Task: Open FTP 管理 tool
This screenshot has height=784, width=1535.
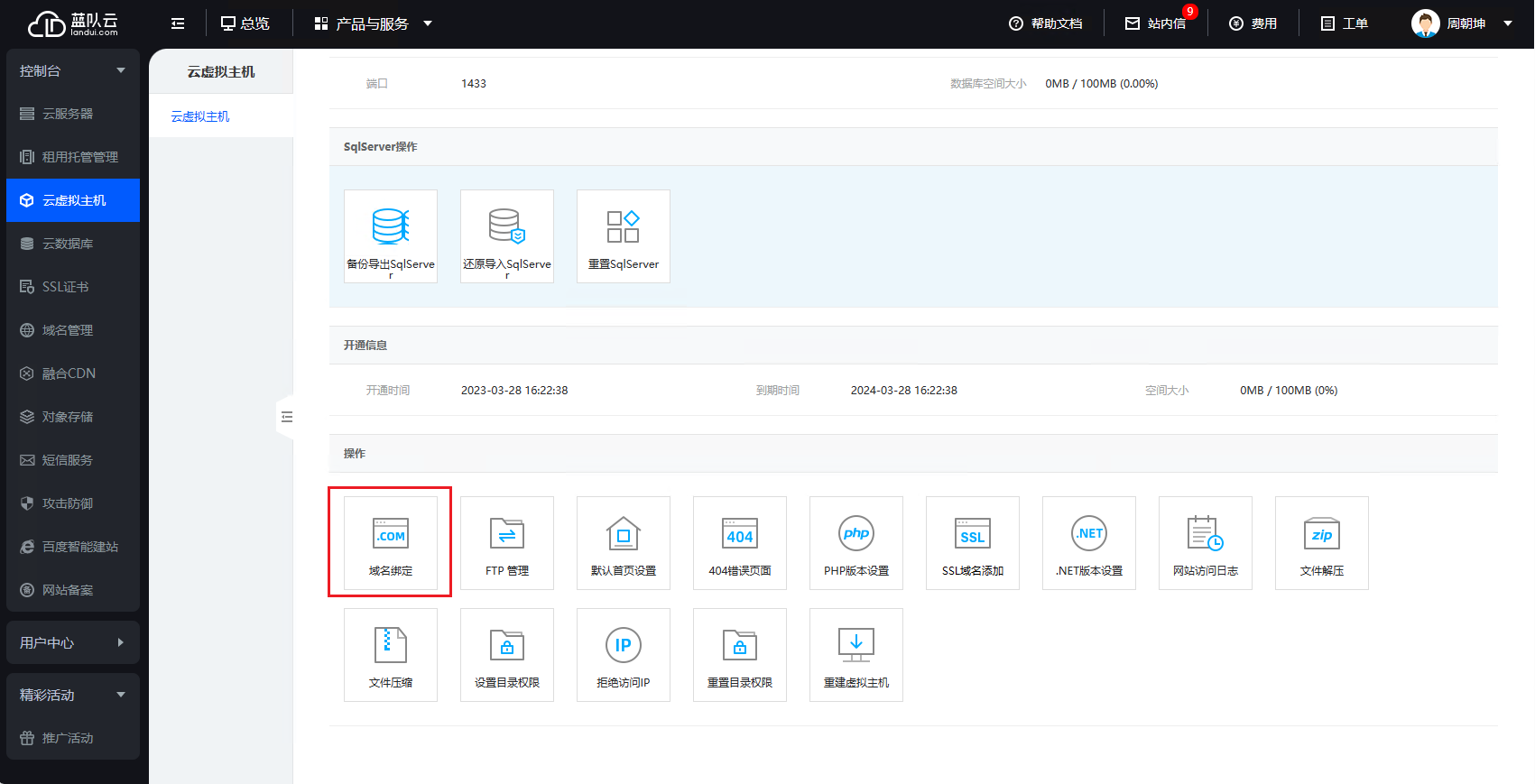Action: [506, 542]
